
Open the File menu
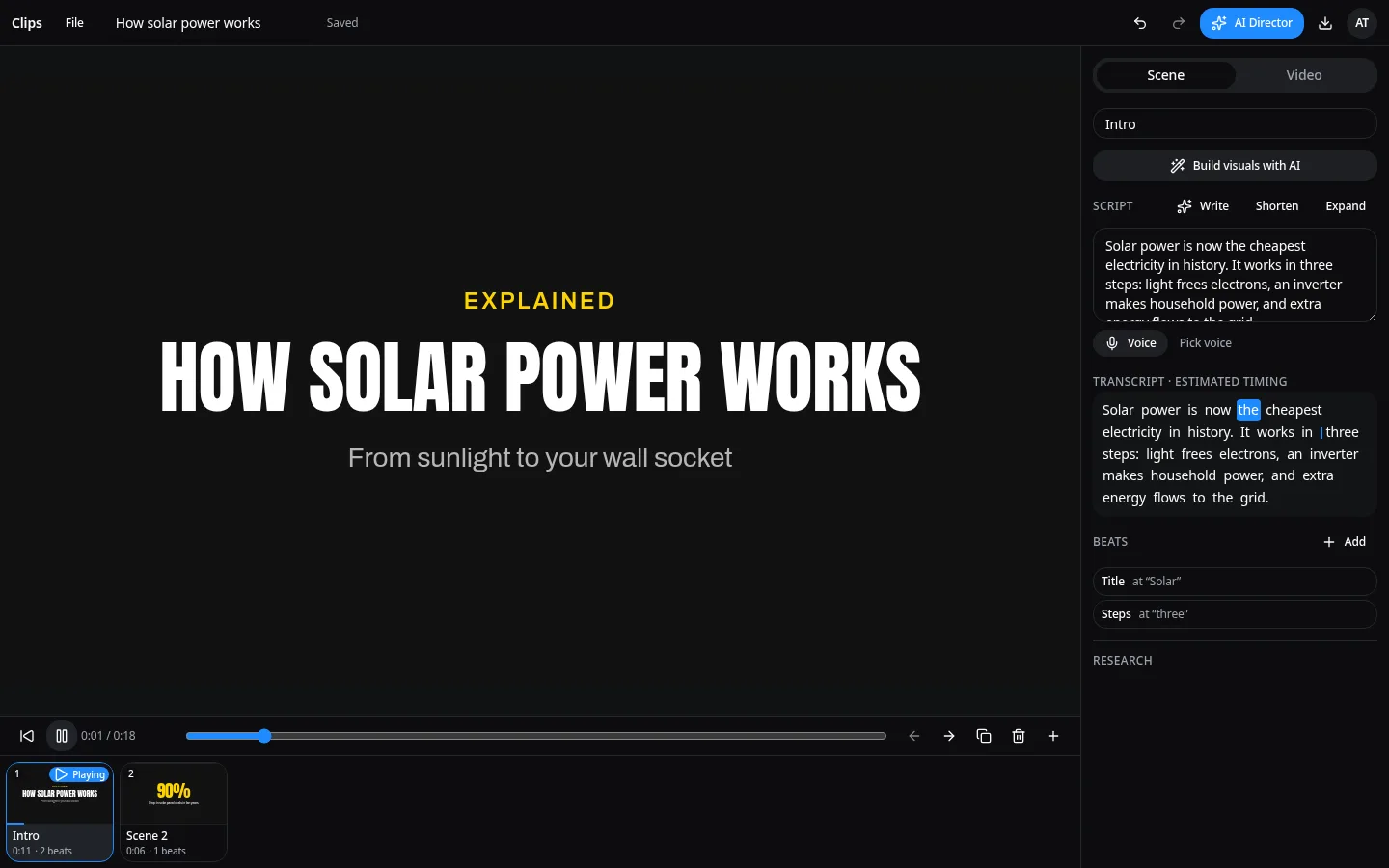click(x=74, y=23)
